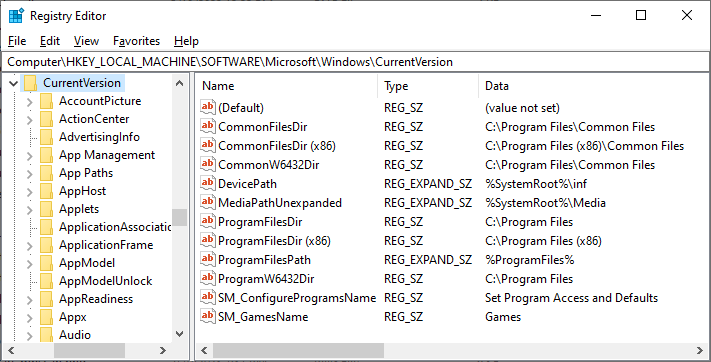711x362 pixels.
Task: Click the ActionCenter folder icon
Action: click(x=46, y=119)
